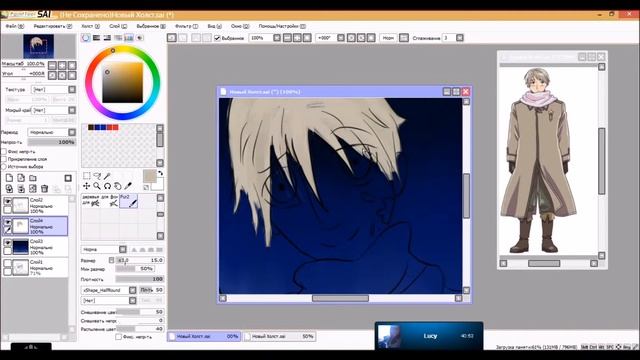Show hidden layer Слой1
The width and height of the screenshot is (640, 360).
coord(7,263)
